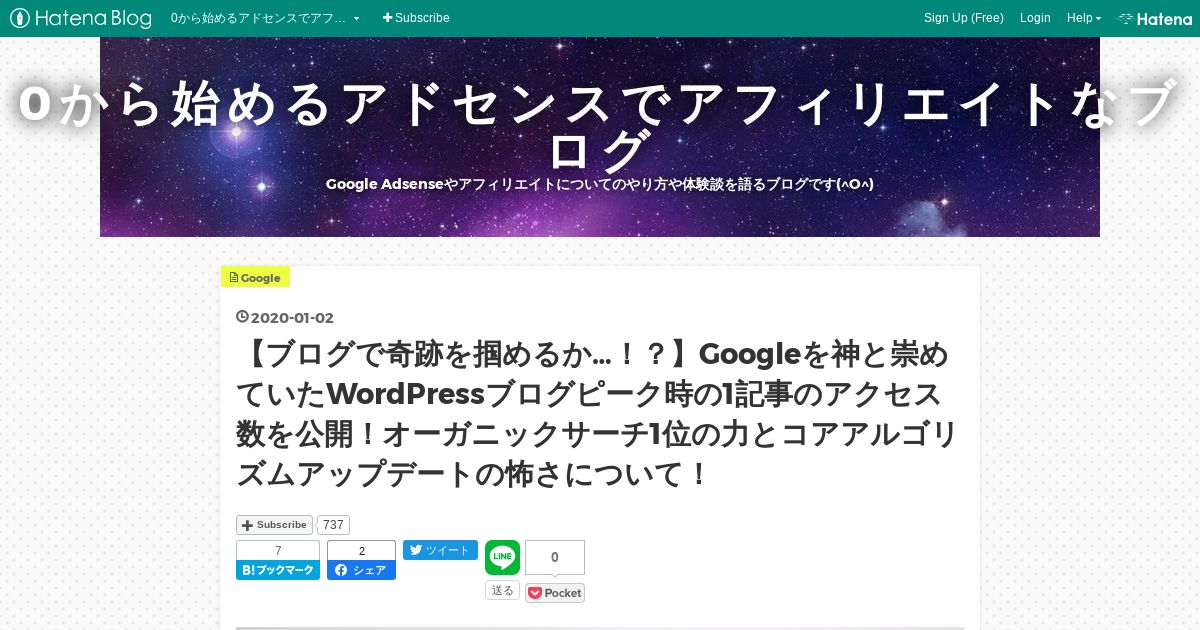Open the Login link
This screenshot has height=630, width=1200.
click(x=1035, y=18)
